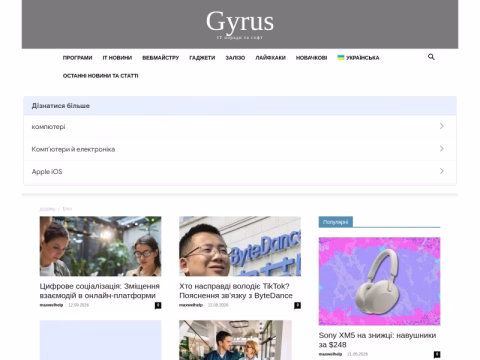Open the IT НОВИНИ menu item
Image resolution: width=480 pixels, height=360 pixels.
click(x=117, y=58)
